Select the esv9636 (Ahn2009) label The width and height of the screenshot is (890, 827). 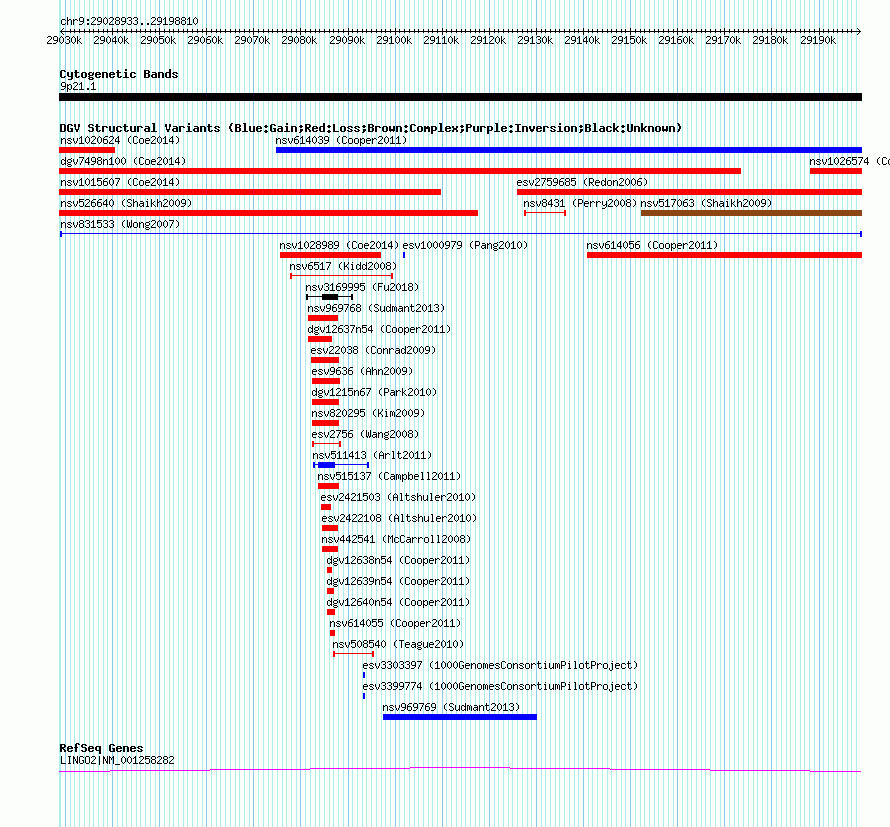[362, 371]
